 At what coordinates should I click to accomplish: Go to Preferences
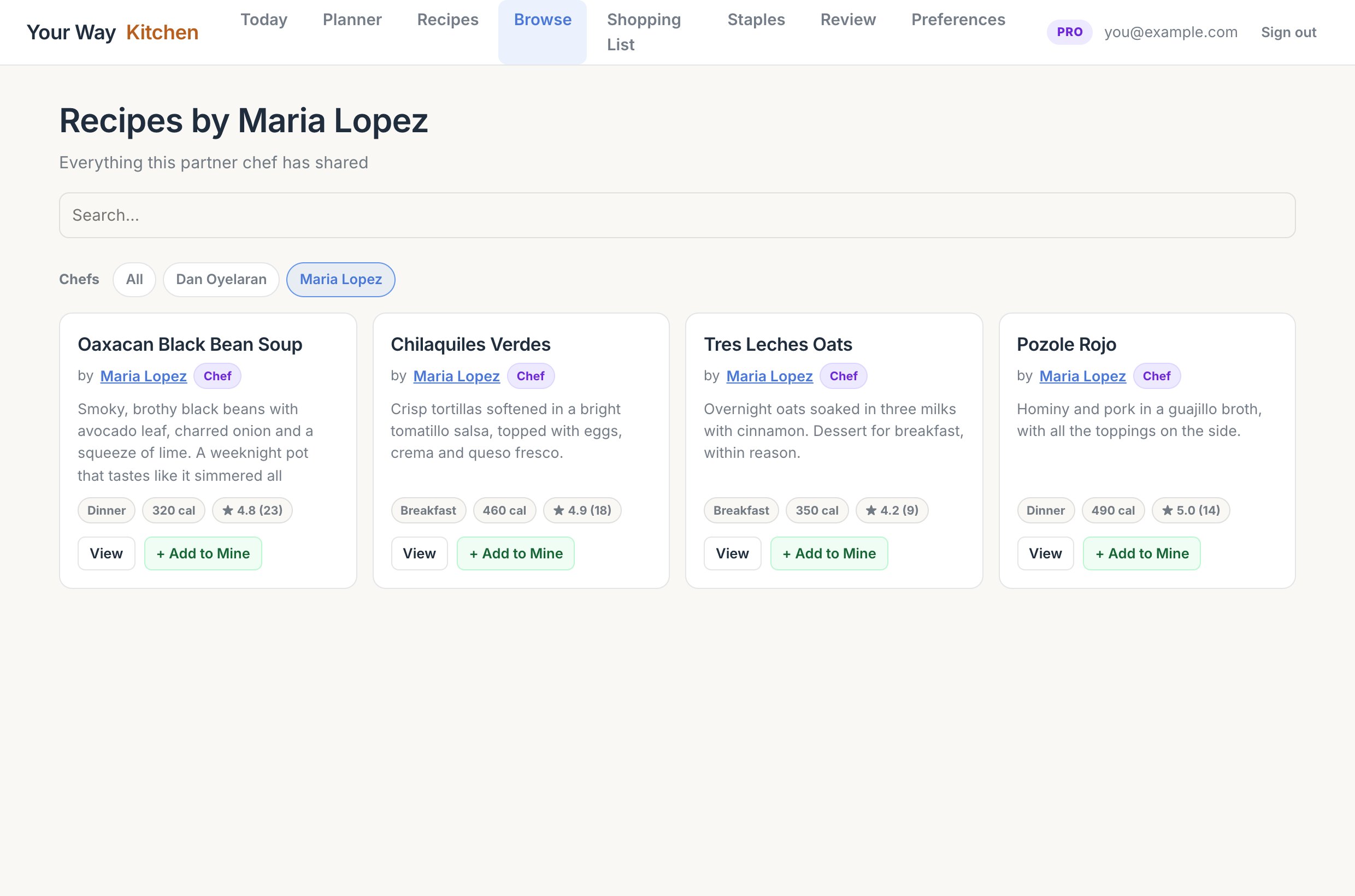pos(958,20)
